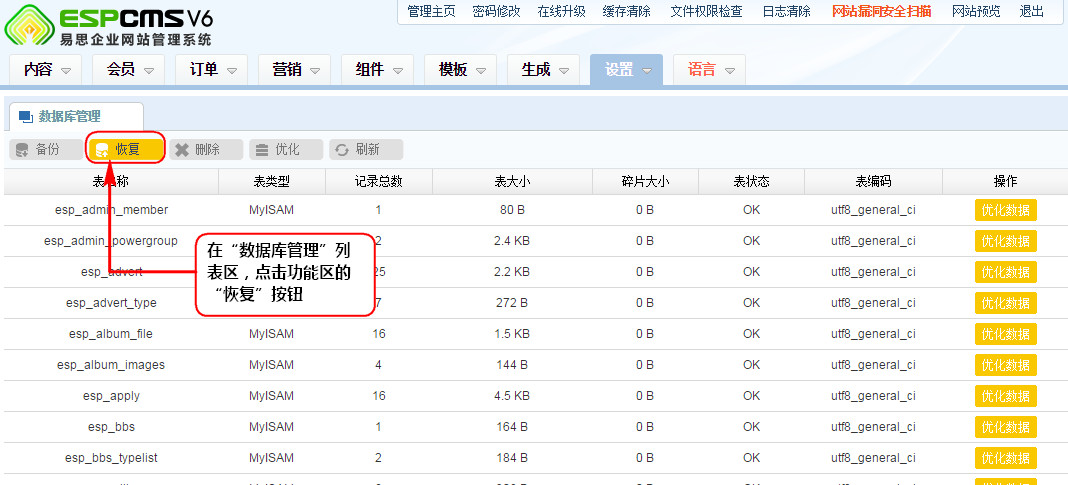Click the 删除 toolbar button
The width and height of the screenshot is (1068, 485).
[206, 150]
